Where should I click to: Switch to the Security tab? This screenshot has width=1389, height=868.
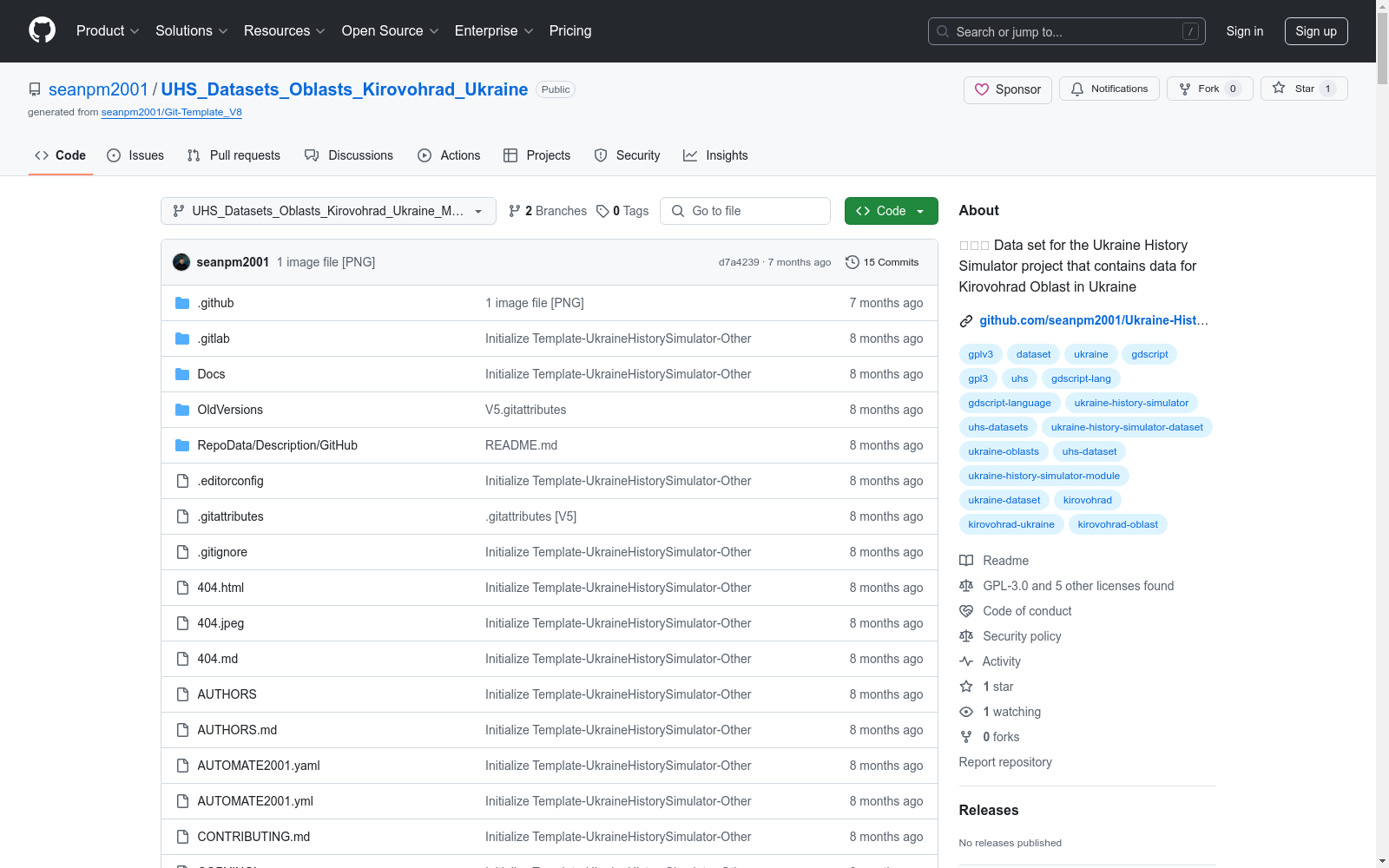click(628, 155)
